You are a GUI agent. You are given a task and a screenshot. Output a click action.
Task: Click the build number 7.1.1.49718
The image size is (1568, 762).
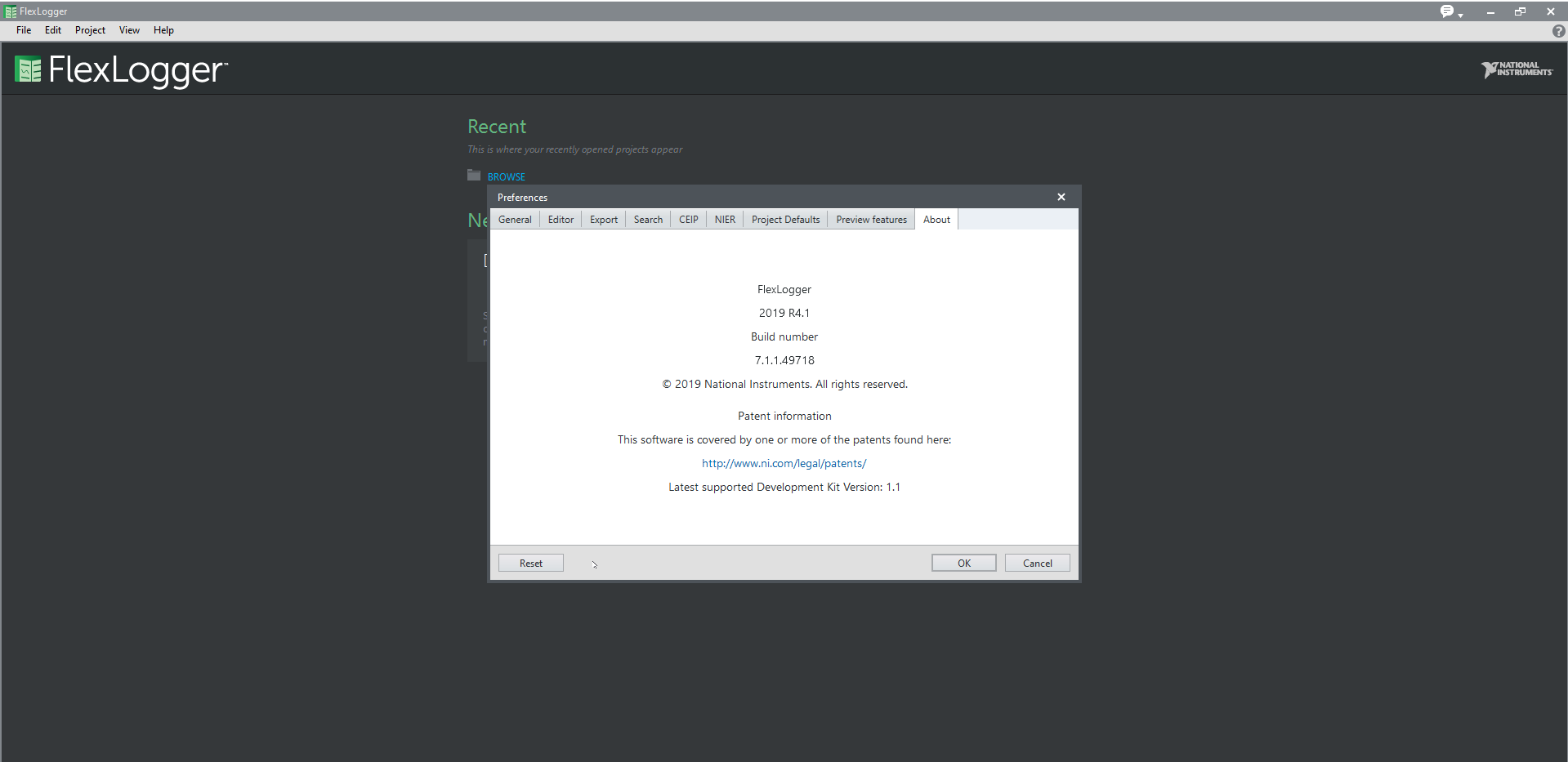pyautogui.click(x=784, y=360)
